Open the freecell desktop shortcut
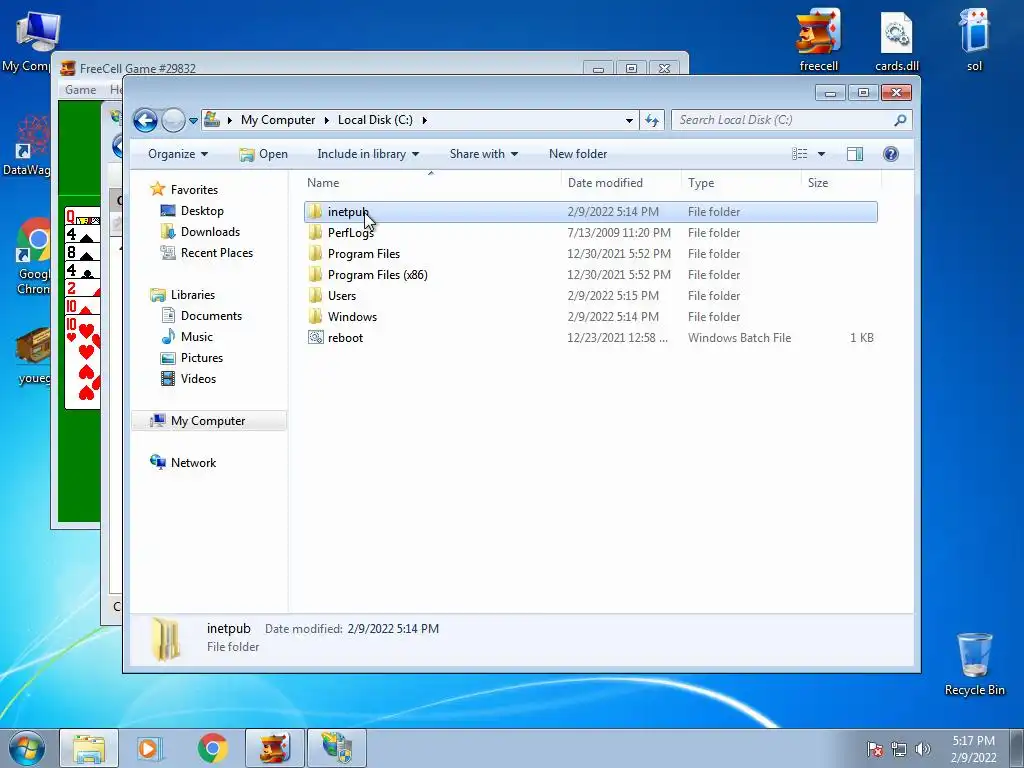 818,40
